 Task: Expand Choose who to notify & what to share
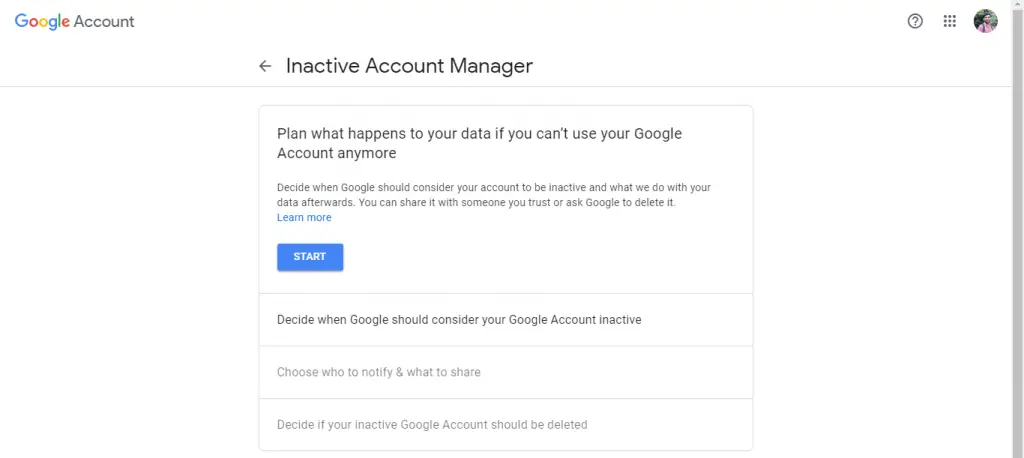(x=505, y=372)
